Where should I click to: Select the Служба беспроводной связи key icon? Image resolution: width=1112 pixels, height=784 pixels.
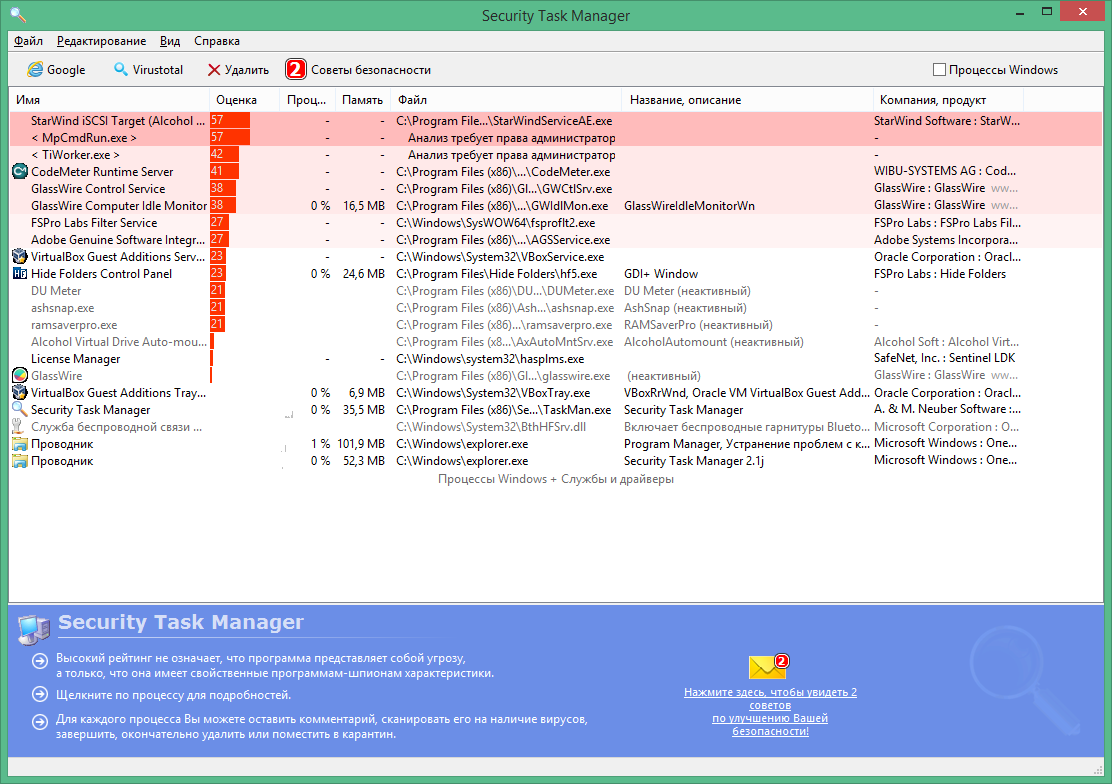(18, 426)
